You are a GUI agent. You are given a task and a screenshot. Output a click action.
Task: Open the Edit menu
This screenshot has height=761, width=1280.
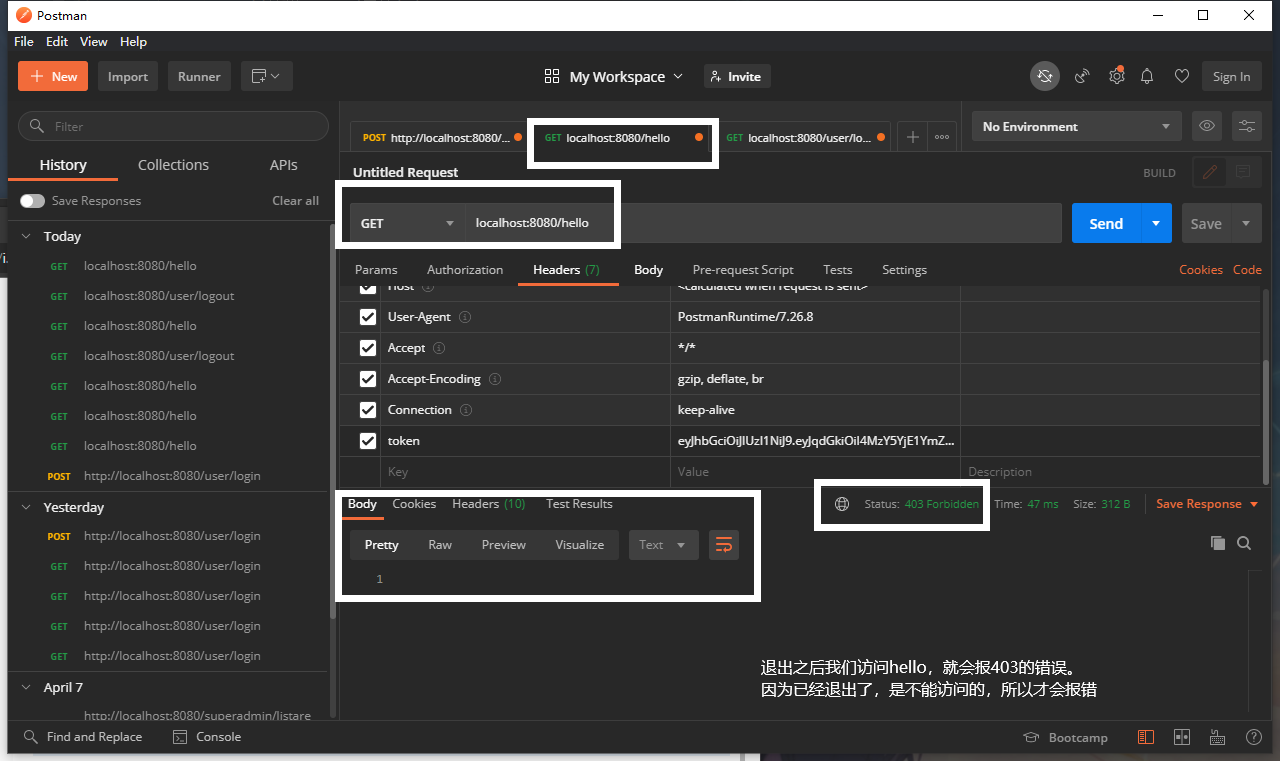tap(57, 42)
